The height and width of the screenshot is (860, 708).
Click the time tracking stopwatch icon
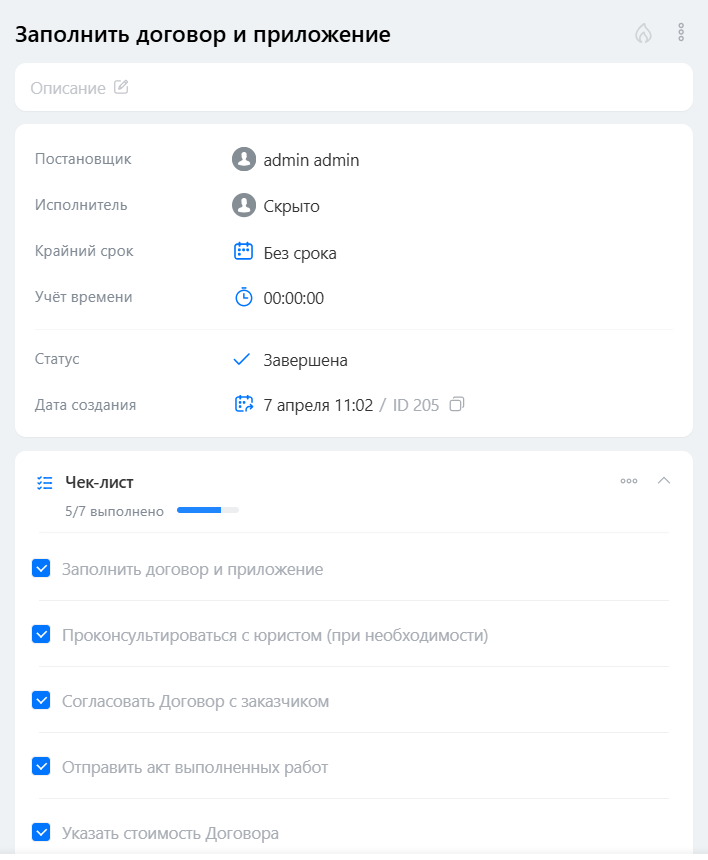(244, 297)
